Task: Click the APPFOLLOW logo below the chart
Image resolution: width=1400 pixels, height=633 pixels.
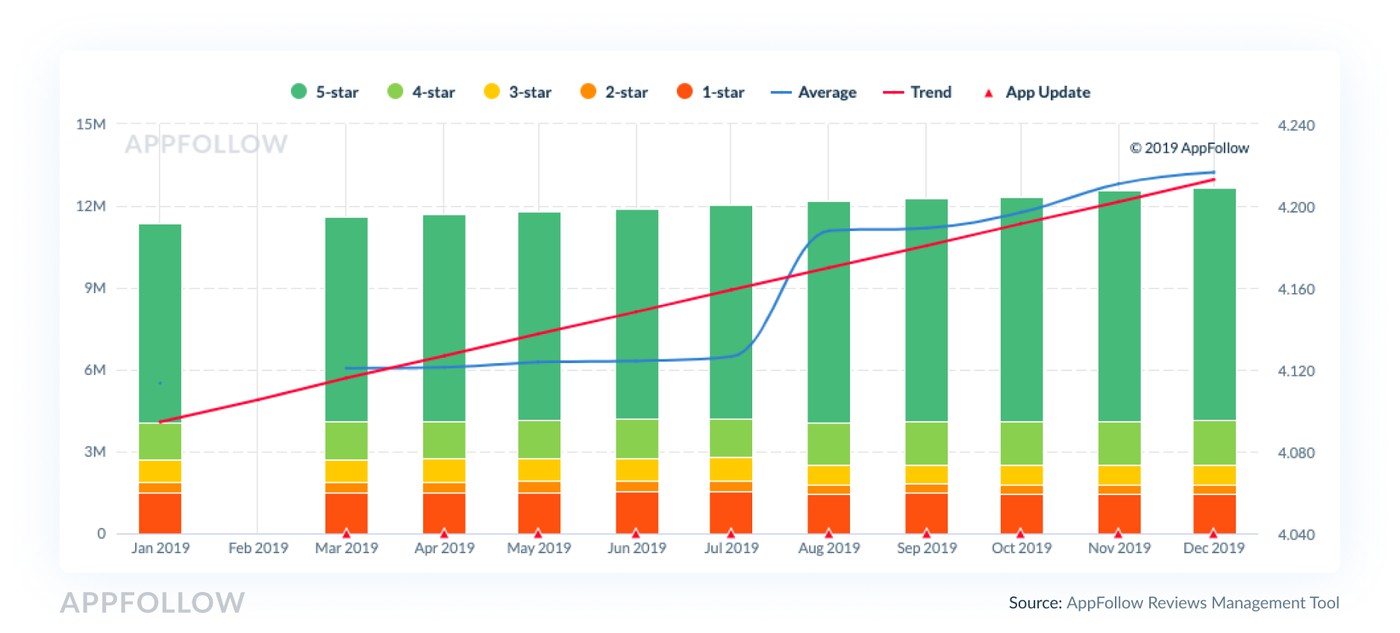Action: tap(152, 602)
